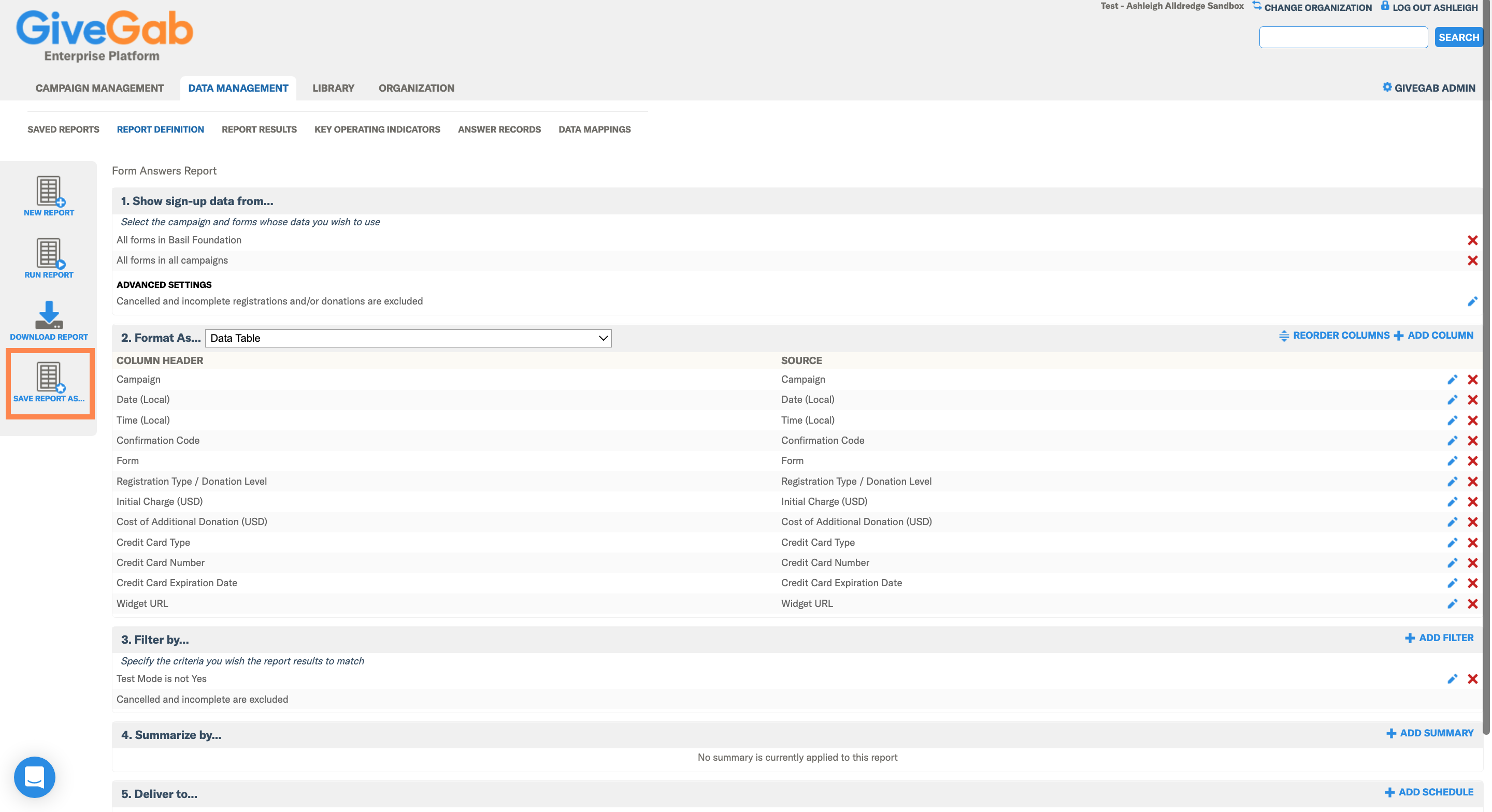
Task: Delete the Confirmation Code column
Action: (x=1472, y=441)
